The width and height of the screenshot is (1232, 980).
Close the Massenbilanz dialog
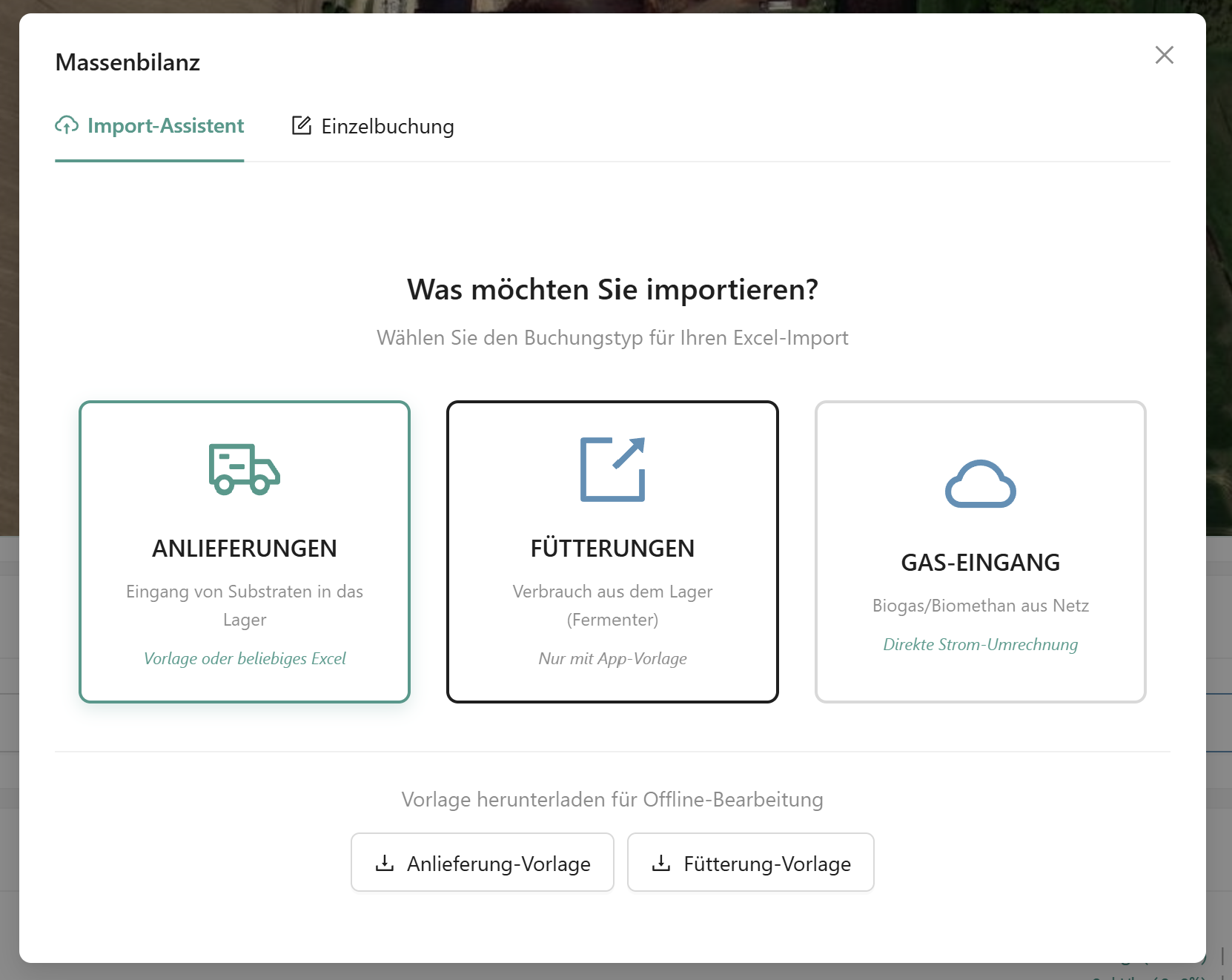coord(1164,55)
